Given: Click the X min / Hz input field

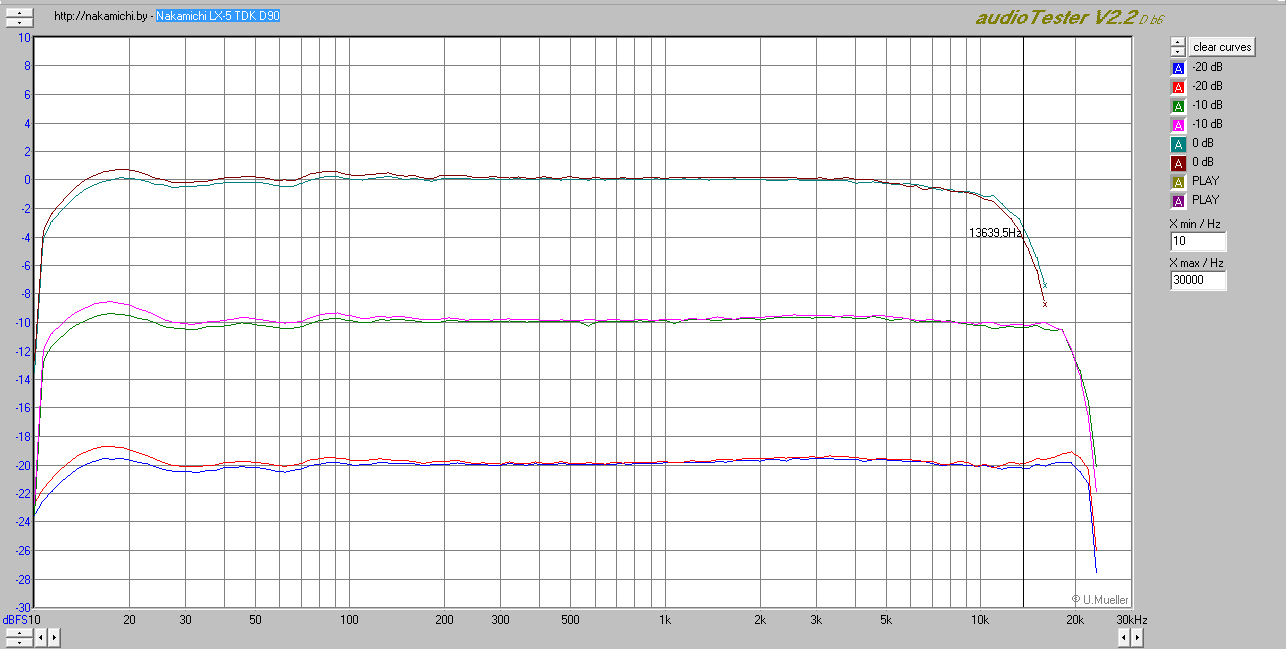Looking at the screenshot, I should click(1198, 242).
